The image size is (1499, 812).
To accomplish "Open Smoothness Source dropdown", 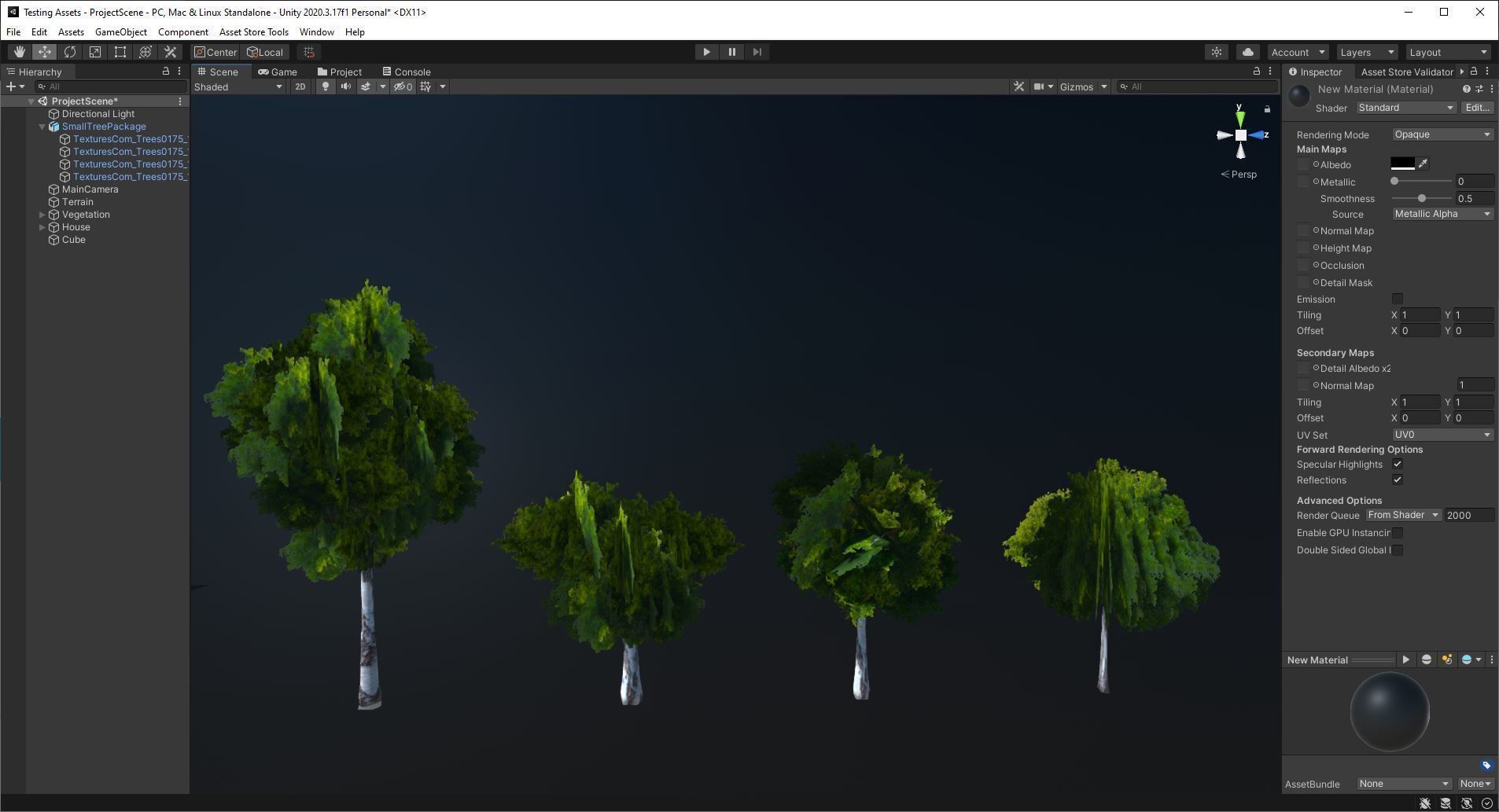I will click(1442, 214).
